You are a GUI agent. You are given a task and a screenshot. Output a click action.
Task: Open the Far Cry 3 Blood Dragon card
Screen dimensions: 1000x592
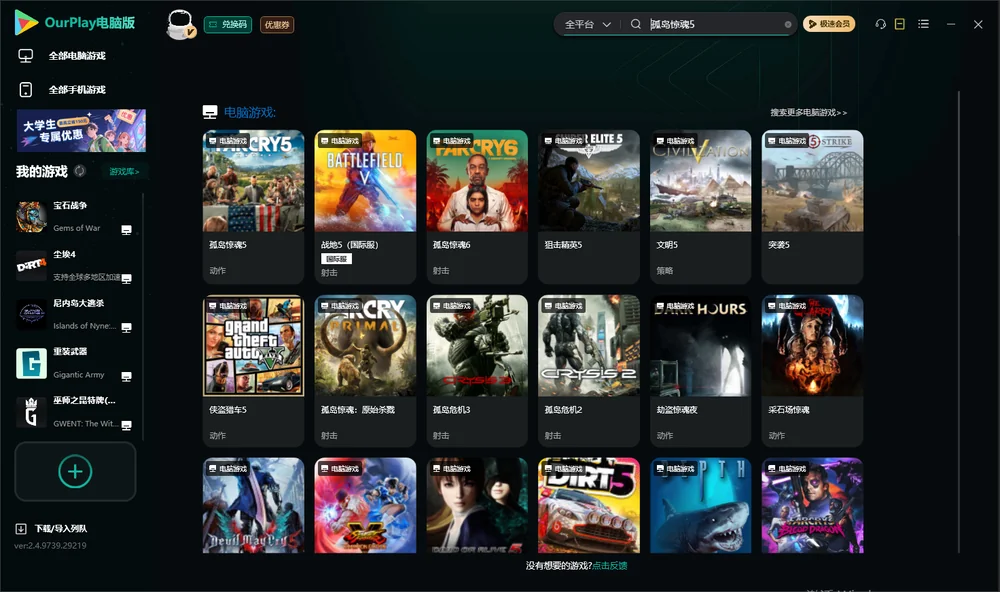pyautogui.click(x=812, y=505)
